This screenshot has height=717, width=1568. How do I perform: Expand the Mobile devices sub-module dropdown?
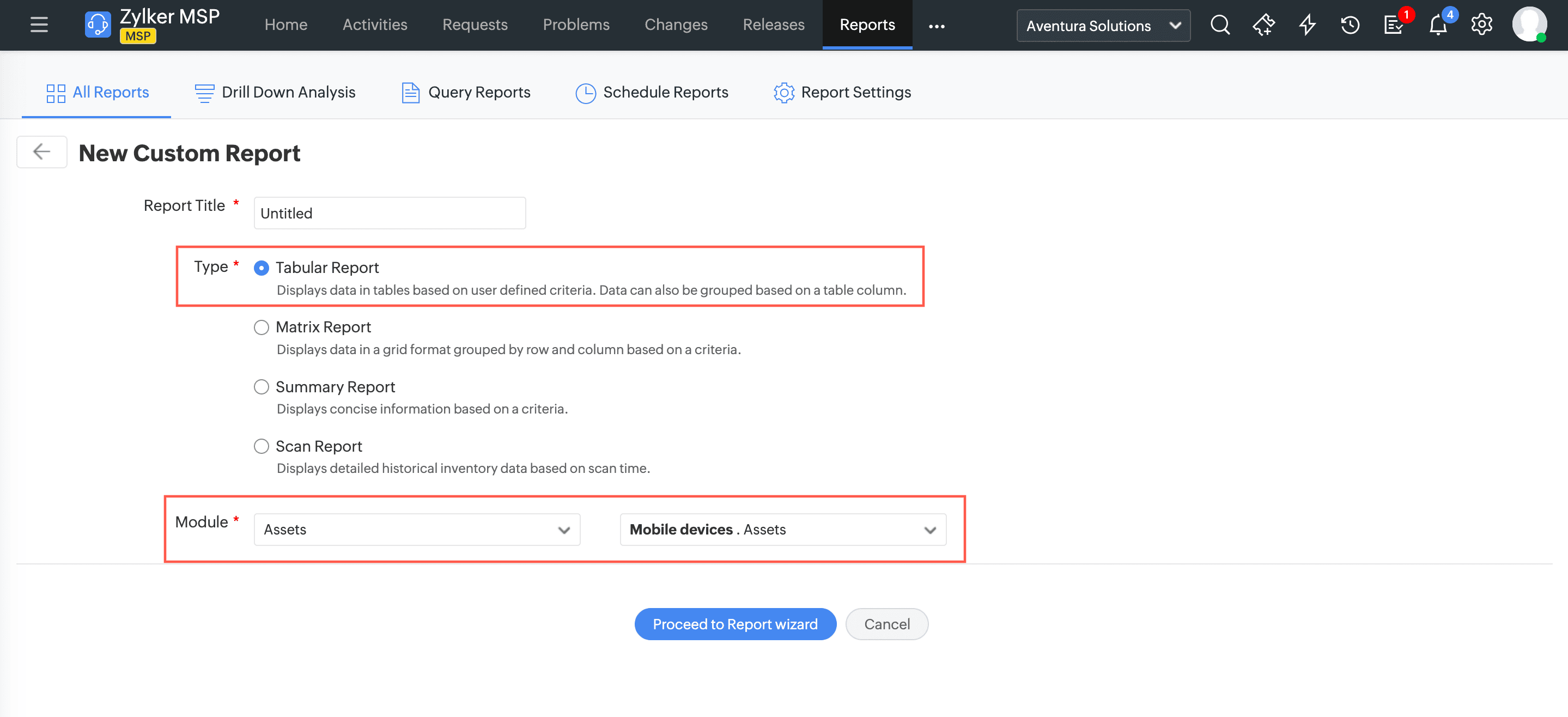pos(782,530)
